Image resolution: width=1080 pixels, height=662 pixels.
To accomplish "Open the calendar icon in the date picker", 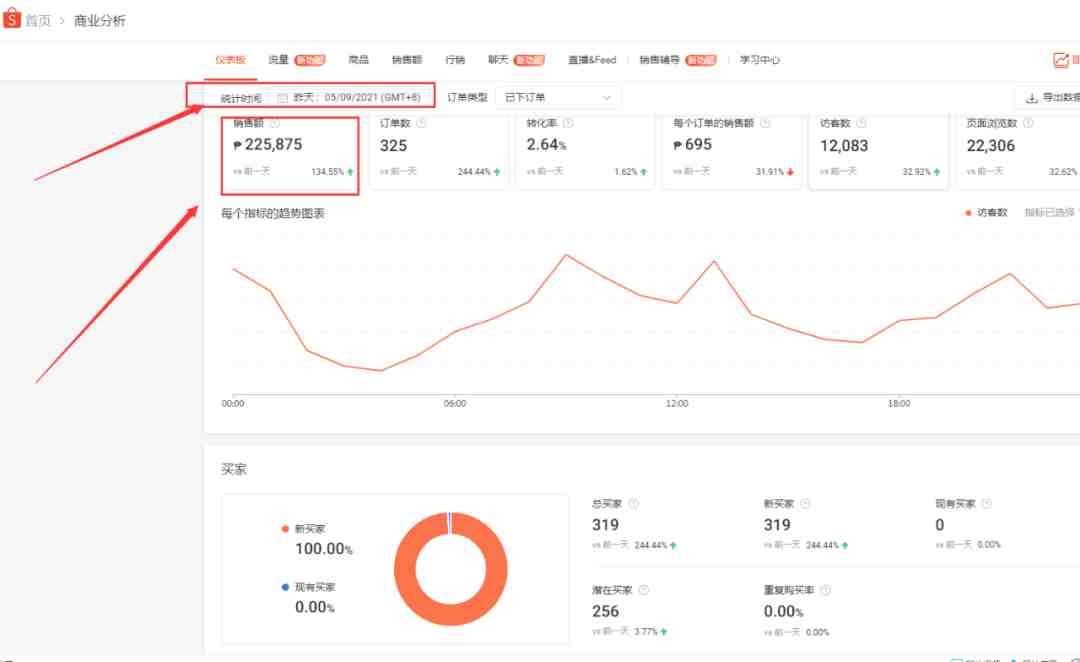I will 282,98.
